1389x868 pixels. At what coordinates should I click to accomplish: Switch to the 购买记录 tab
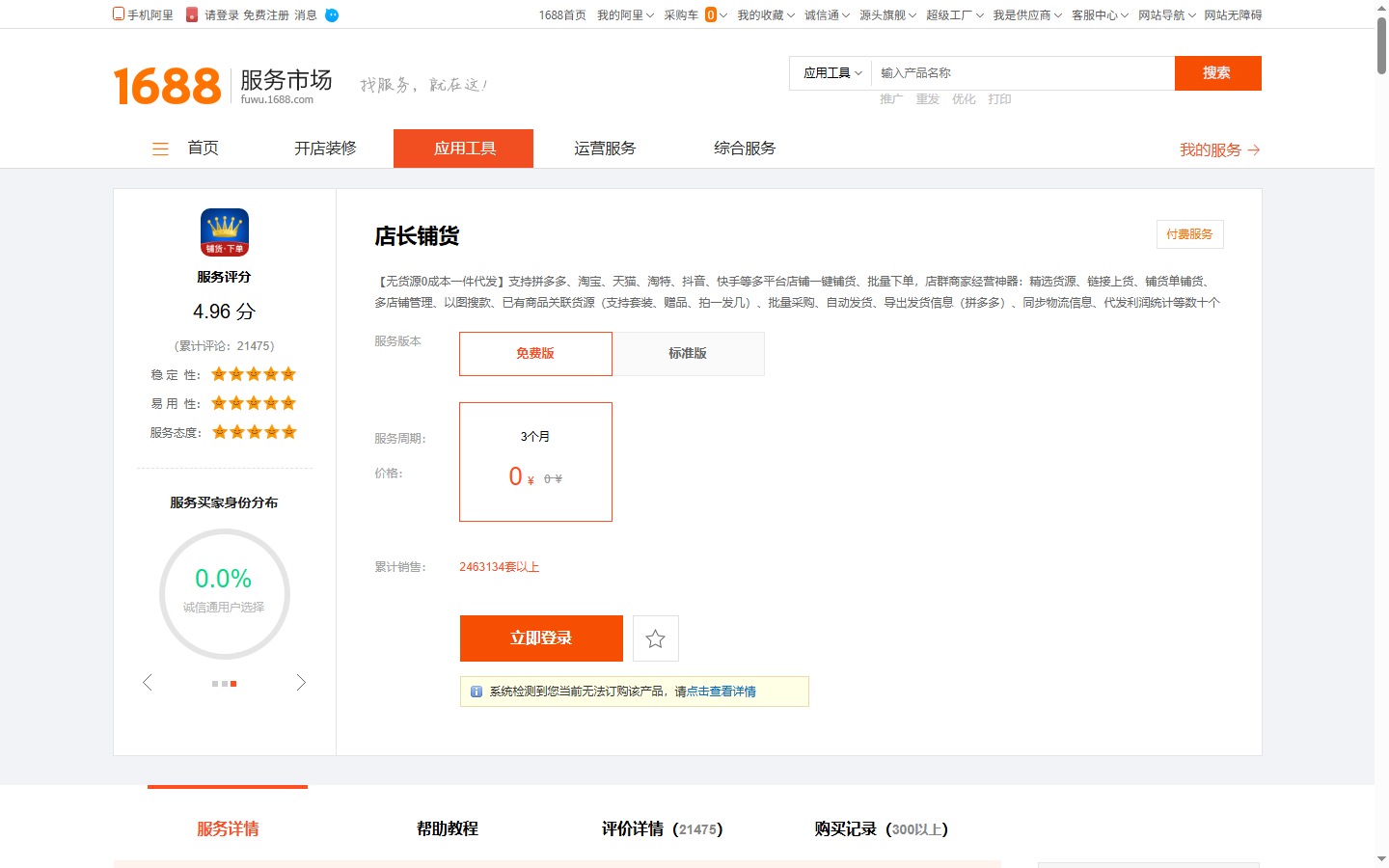click(881, 828)
